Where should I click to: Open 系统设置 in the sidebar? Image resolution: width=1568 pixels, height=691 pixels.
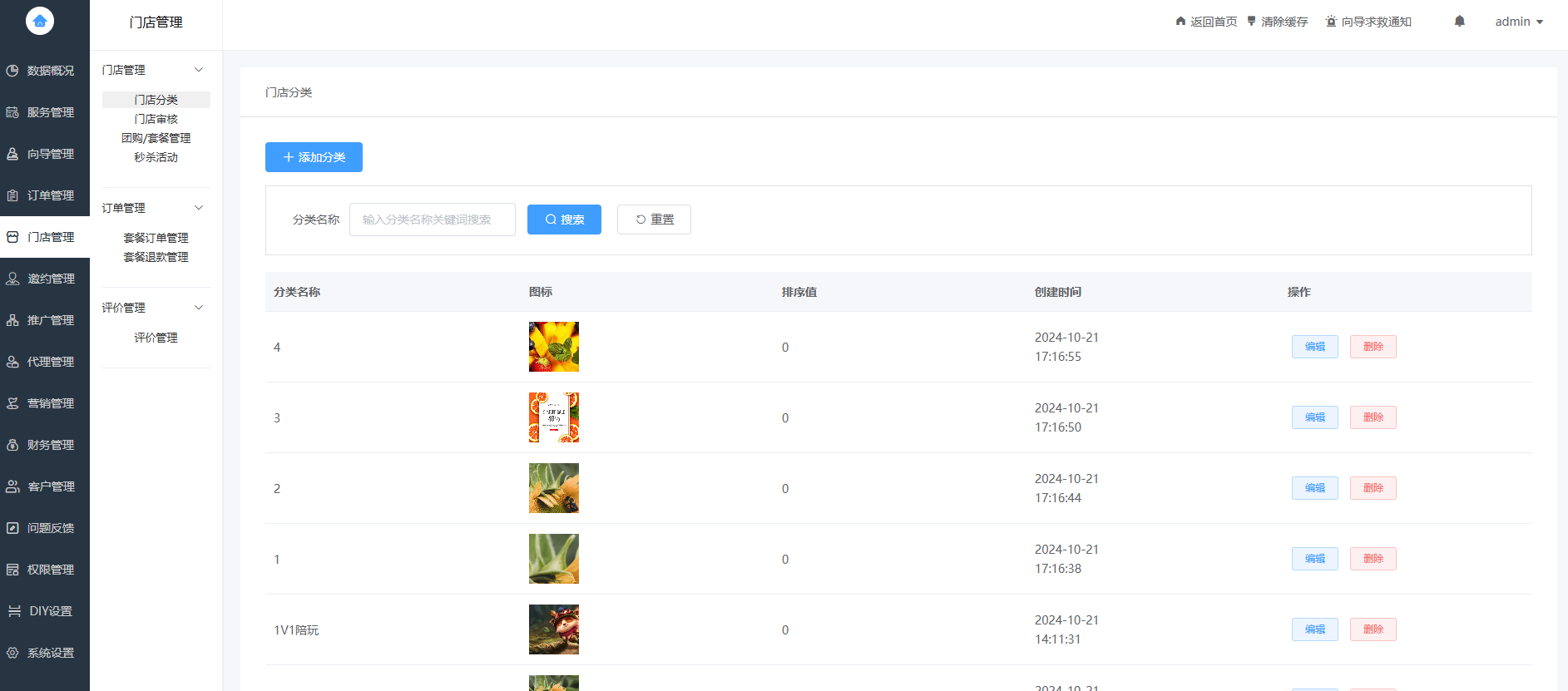coord(45,653)
